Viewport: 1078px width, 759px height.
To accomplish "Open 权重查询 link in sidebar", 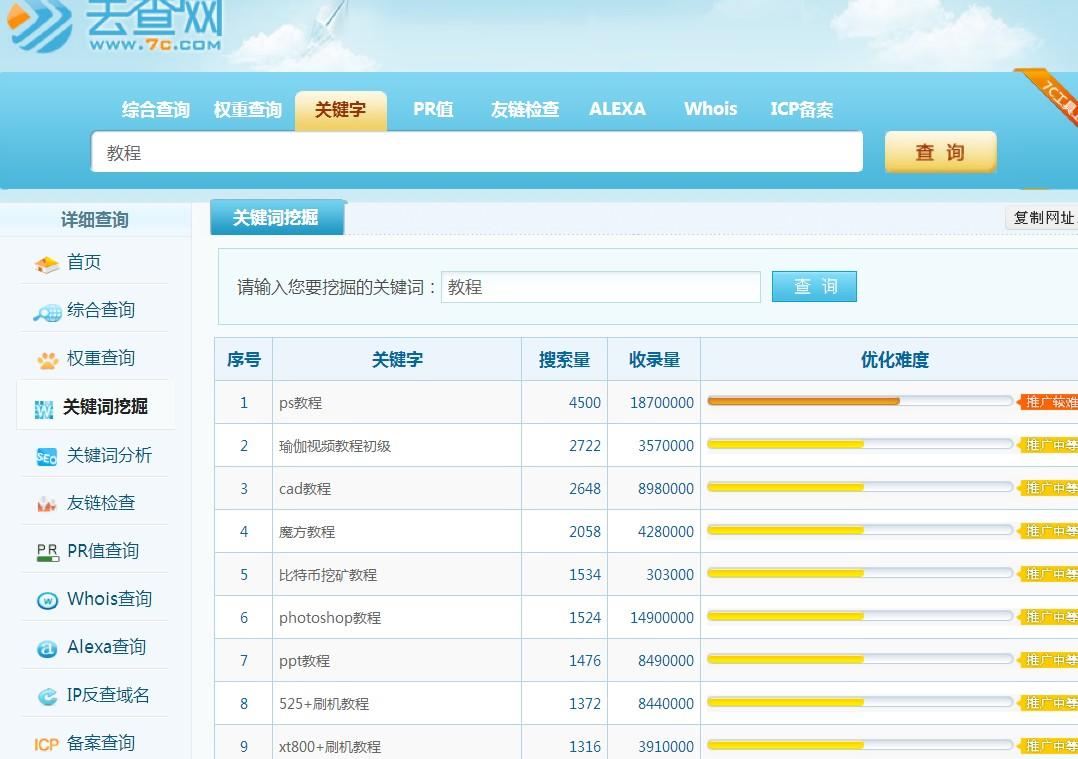I will [100, 358].
